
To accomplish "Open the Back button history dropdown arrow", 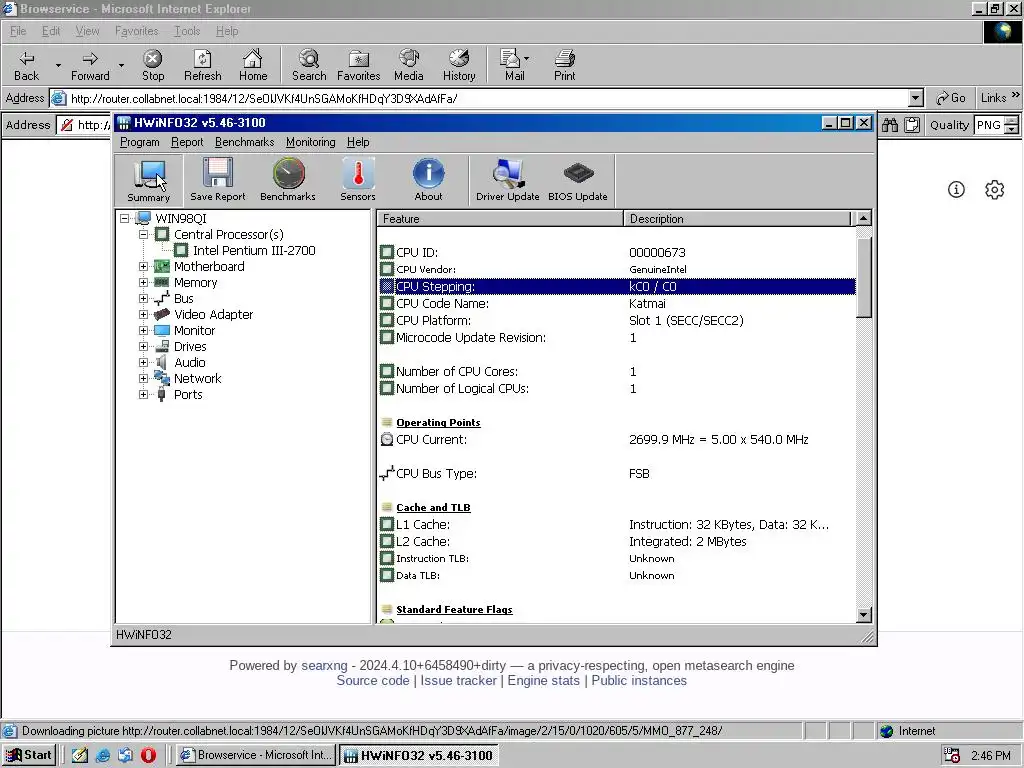I will pyautogui.click(x=58, y=65).
